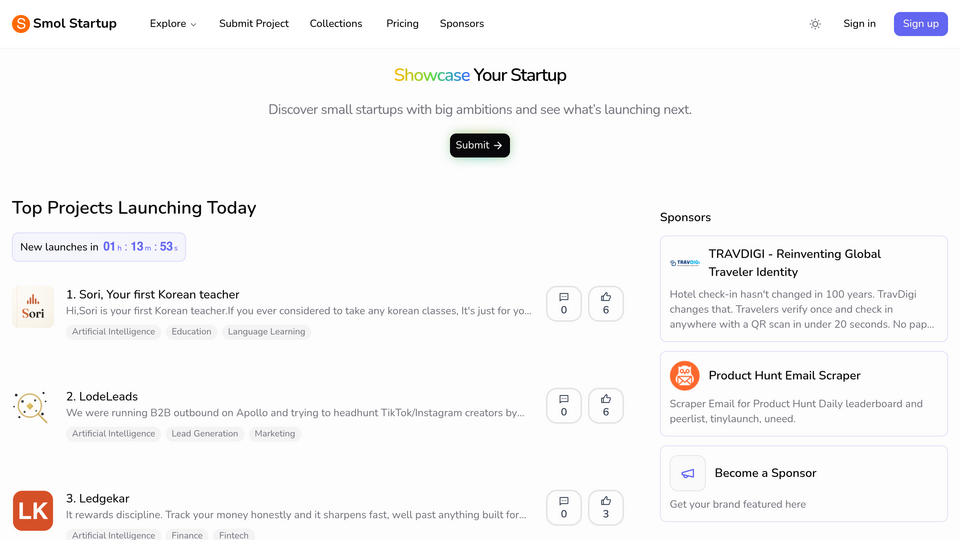960x540 pixels.
Task: Expand the Explore dropdown menu
Action: 173,24
